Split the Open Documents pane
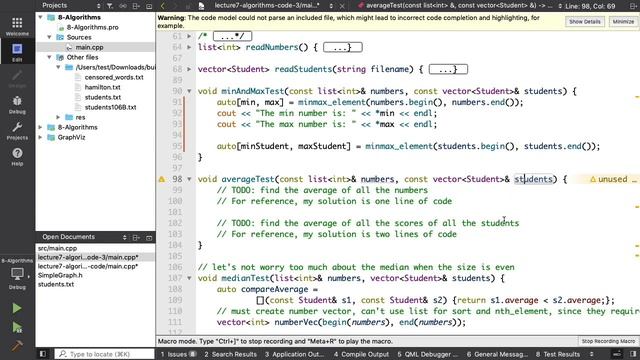Screen dimensions: 640x360 click(136, 237)
